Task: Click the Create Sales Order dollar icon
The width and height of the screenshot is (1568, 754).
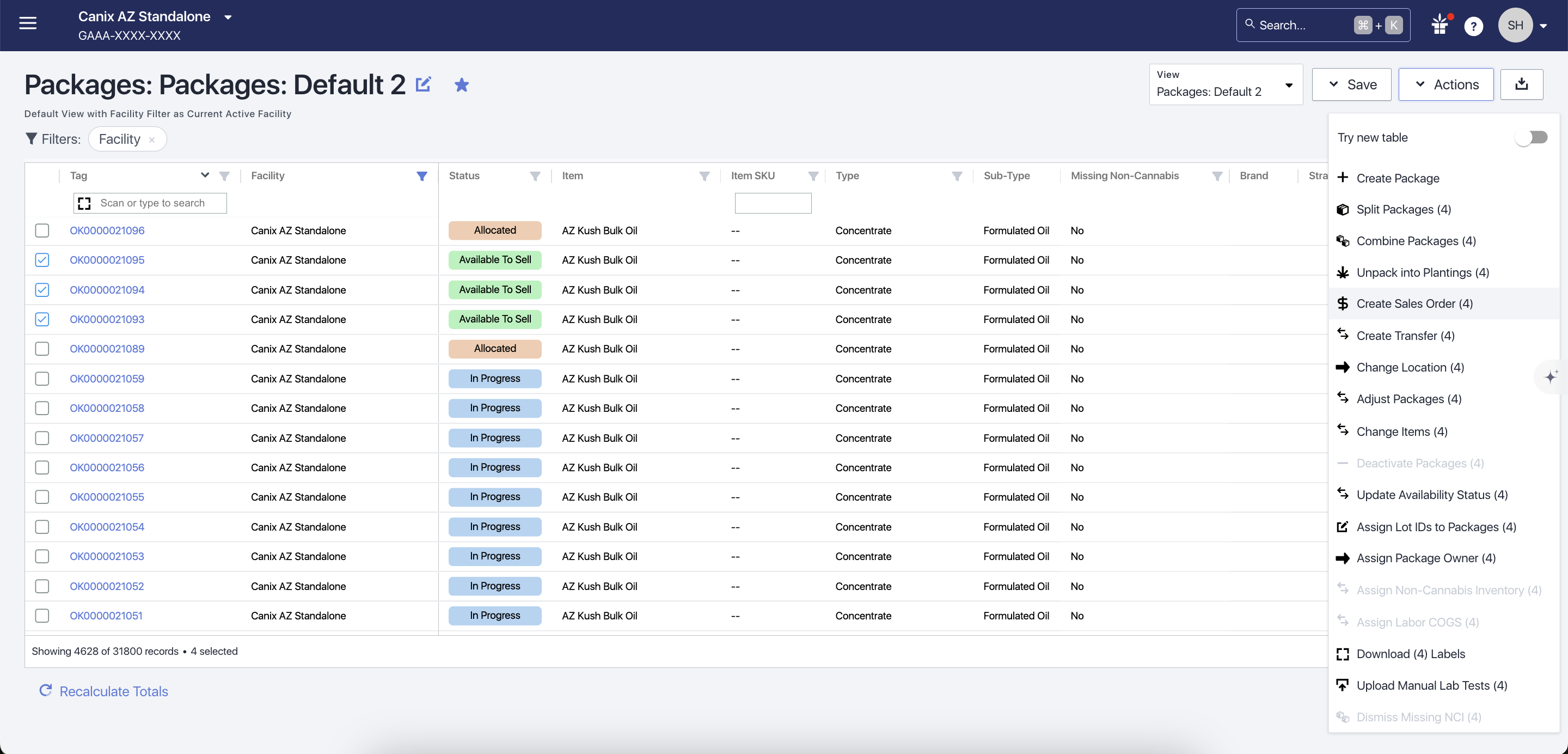Action: [1343, 303]
